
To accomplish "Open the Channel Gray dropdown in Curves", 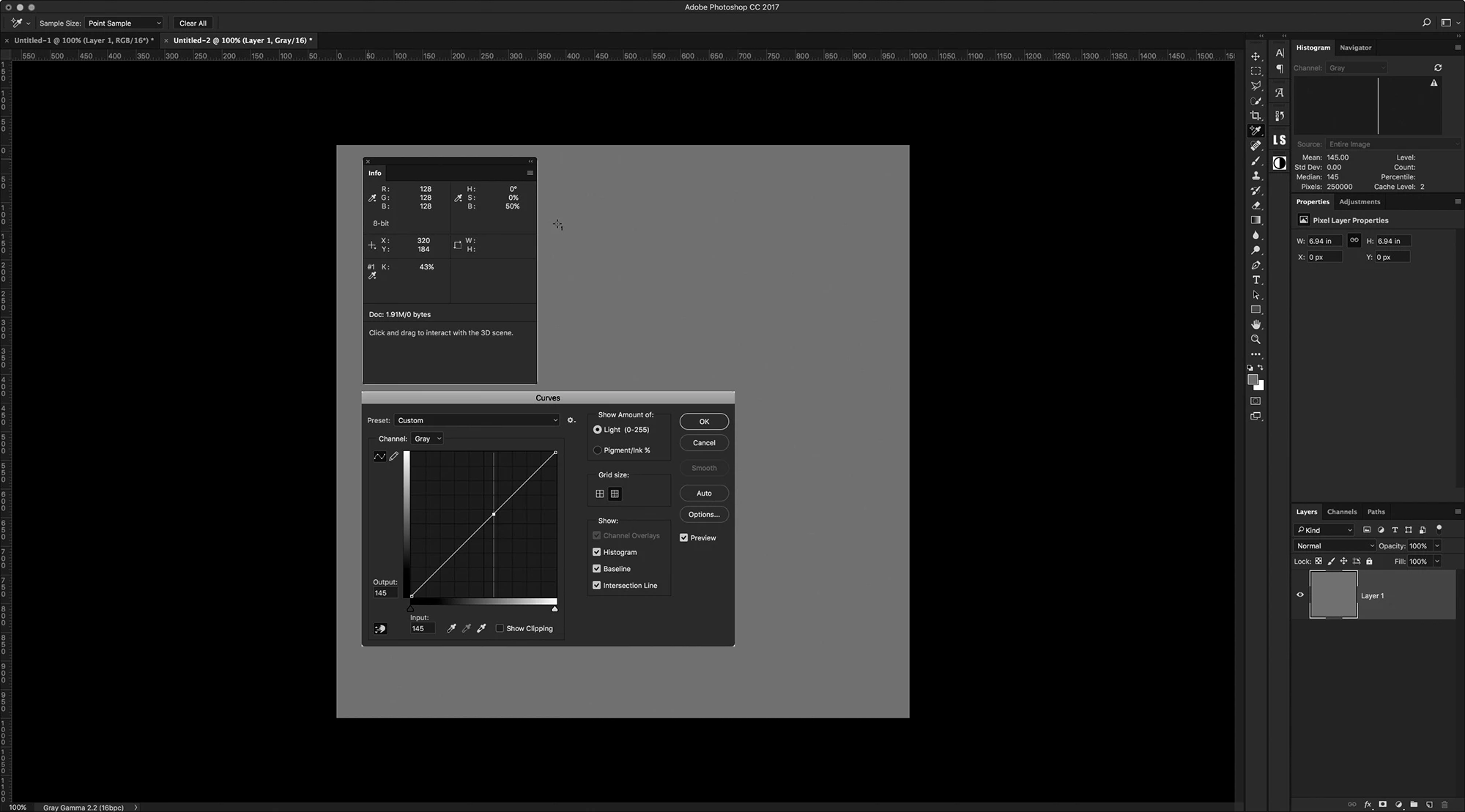I will pyautogui.click(x=427, y=439).
